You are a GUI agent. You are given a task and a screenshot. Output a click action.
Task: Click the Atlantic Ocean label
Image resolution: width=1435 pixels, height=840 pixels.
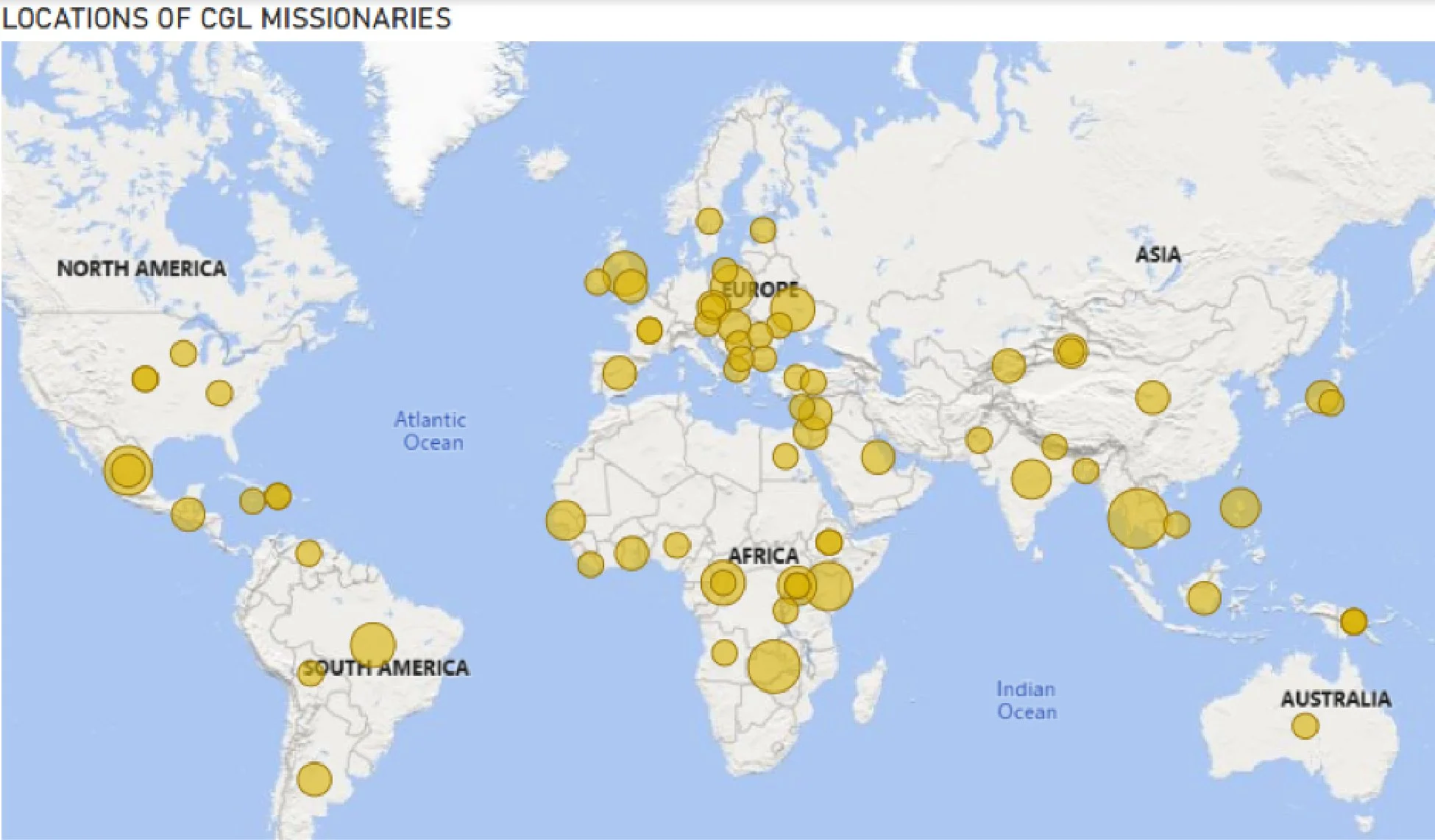(x=431, y=431)
